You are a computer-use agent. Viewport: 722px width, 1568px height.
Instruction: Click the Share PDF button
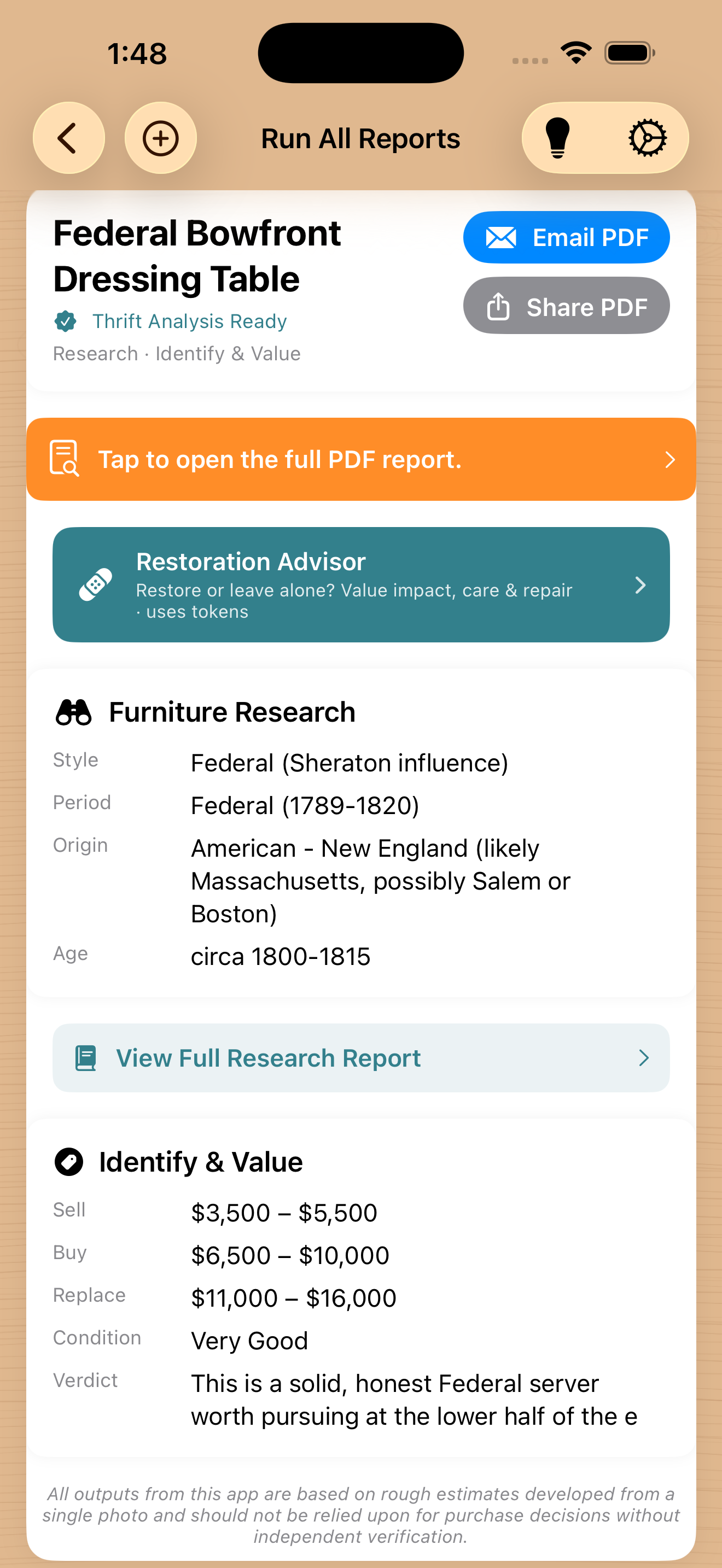pos(566,306)
